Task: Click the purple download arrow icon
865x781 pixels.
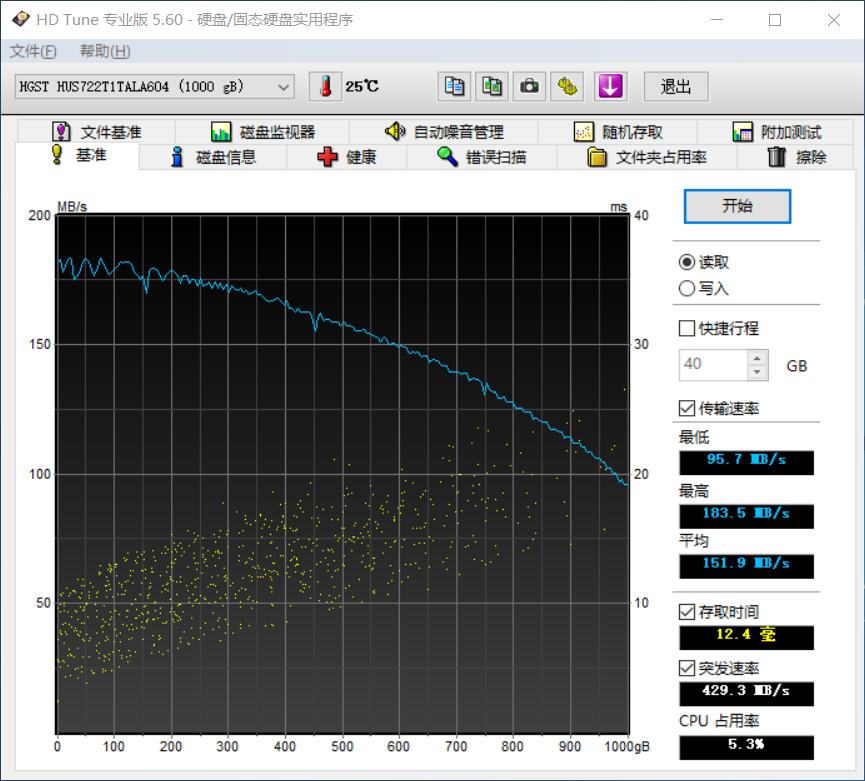Action: coord(610,87)
